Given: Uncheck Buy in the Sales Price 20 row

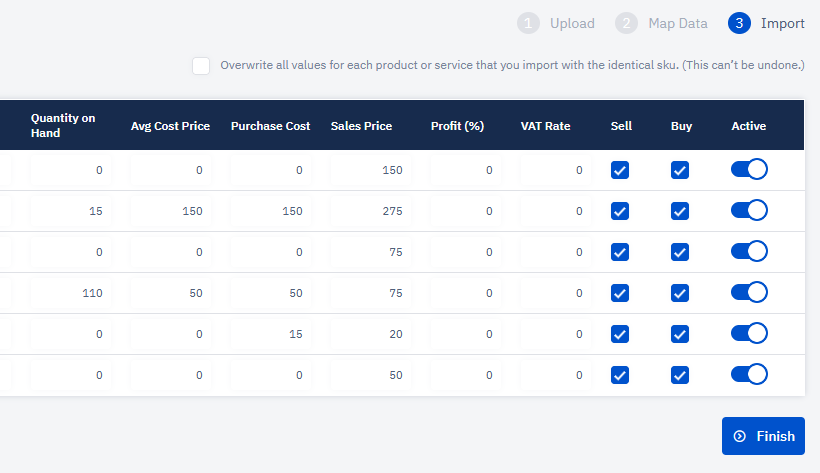Looking at the screenshot, I should pos(680,334).
